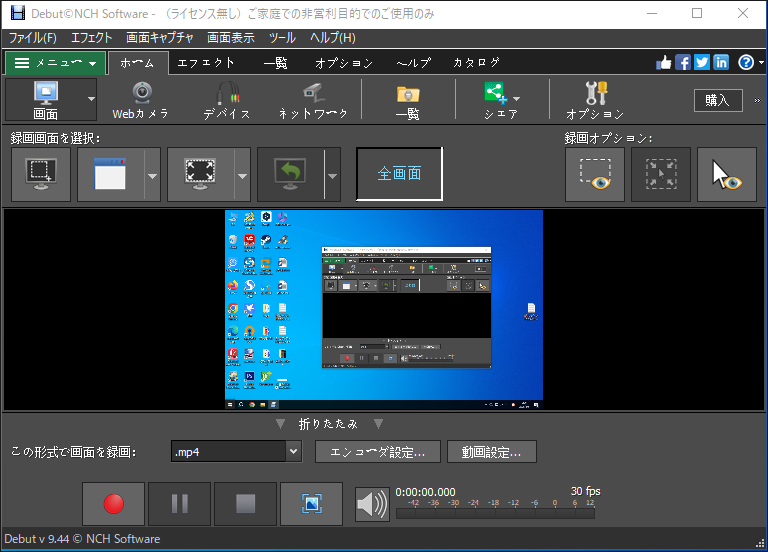Screen dimensions: 768x552
Task: Toggle center recording on cursor option
Action: click(x=661, y=174)
